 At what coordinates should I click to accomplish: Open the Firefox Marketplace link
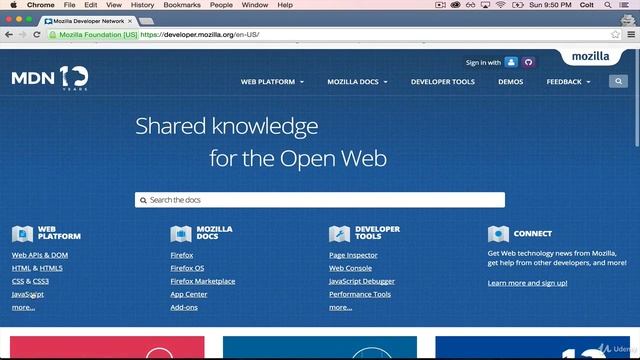point(202,281)
